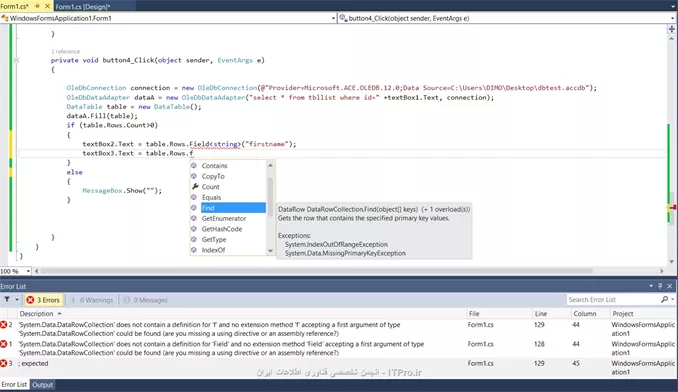This screenshot has width=678, height=392.
Task: Select error 3 '; expected'
Action: pos(339,368)
